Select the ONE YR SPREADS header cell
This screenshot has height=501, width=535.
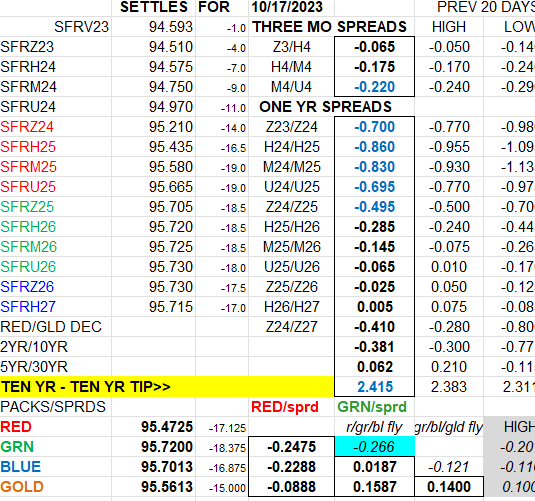coord(325,107)
